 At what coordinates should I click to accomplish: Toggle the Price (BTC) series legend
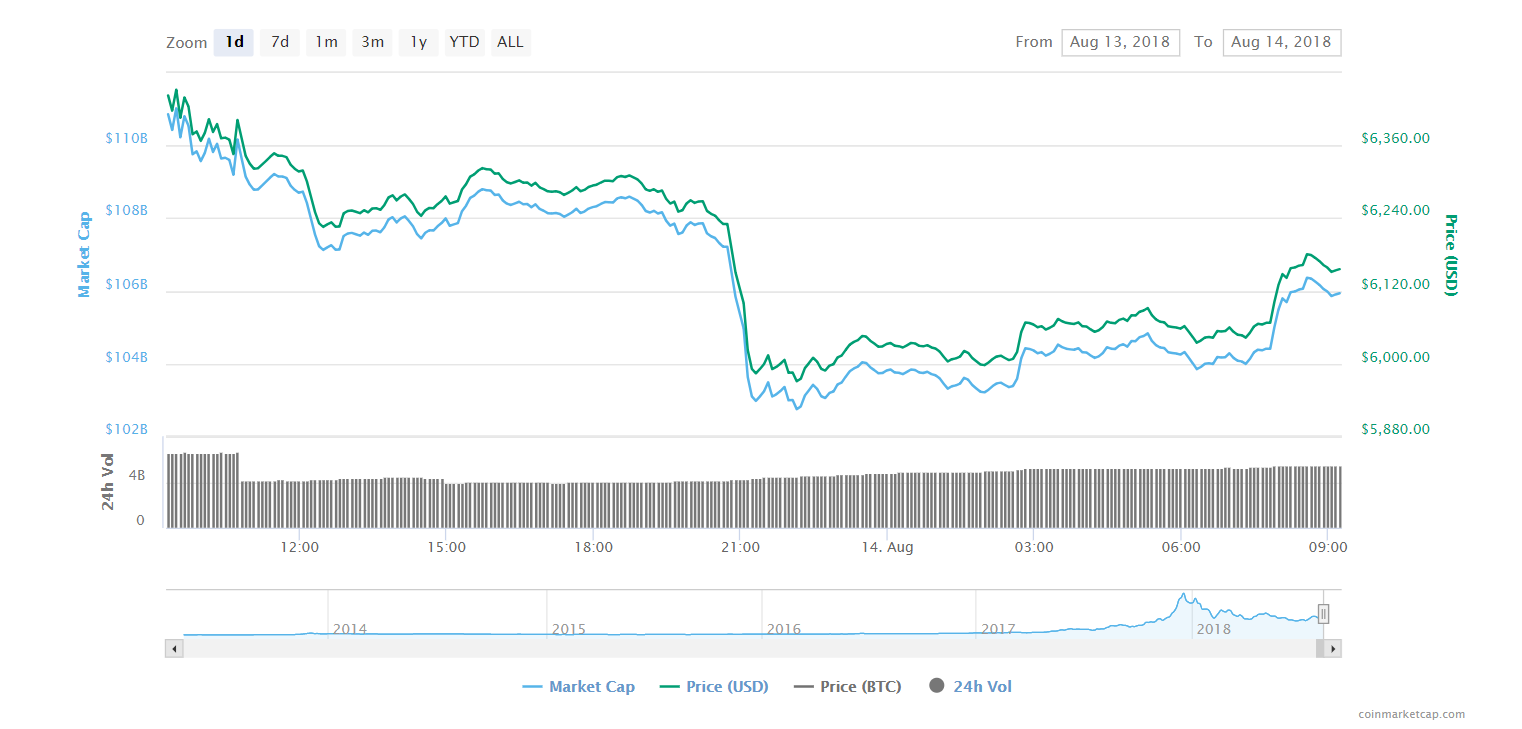848,686
